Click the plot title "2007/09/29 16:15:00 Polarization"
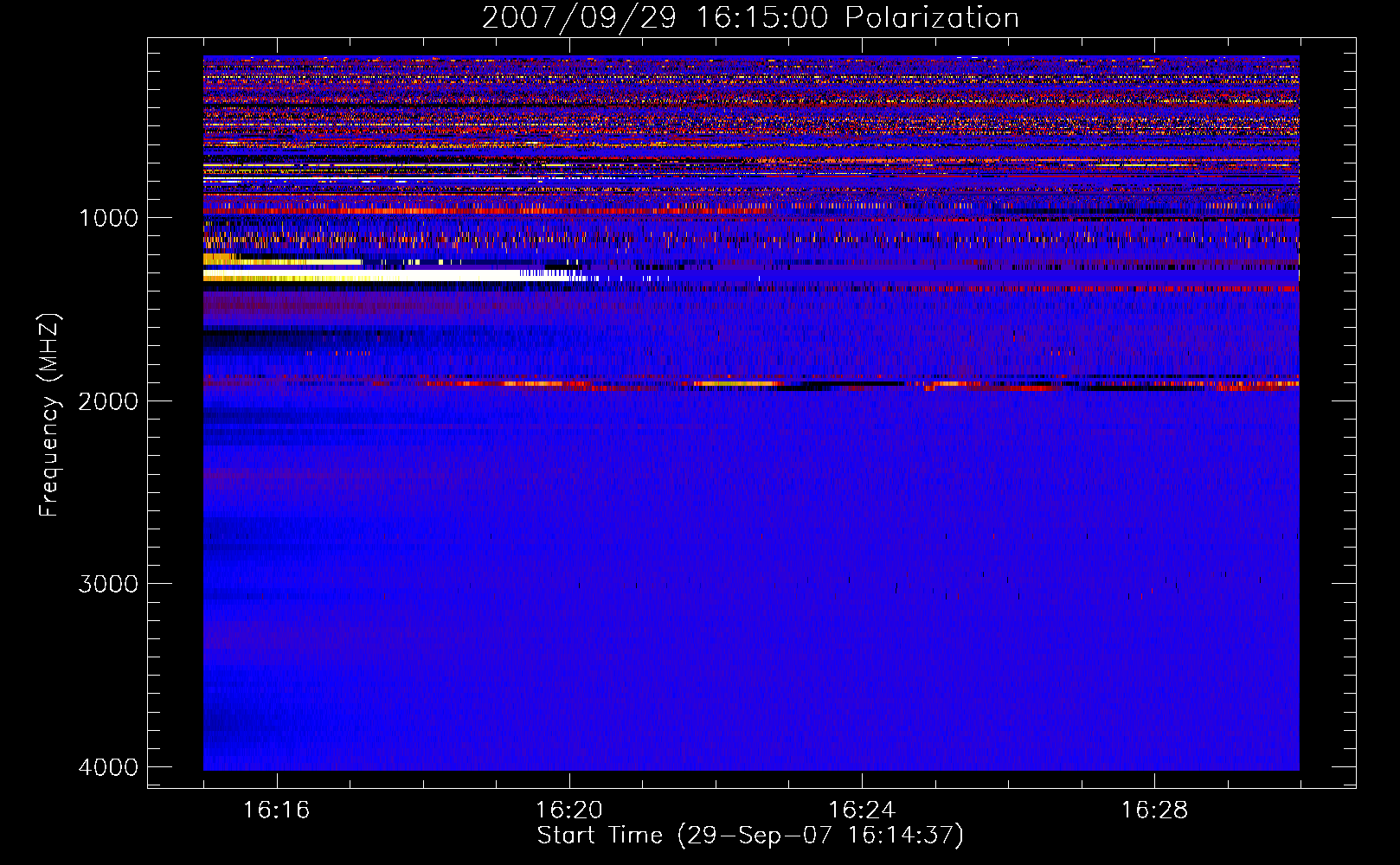This screenshot has width=1400, height=865. (750, 17)
